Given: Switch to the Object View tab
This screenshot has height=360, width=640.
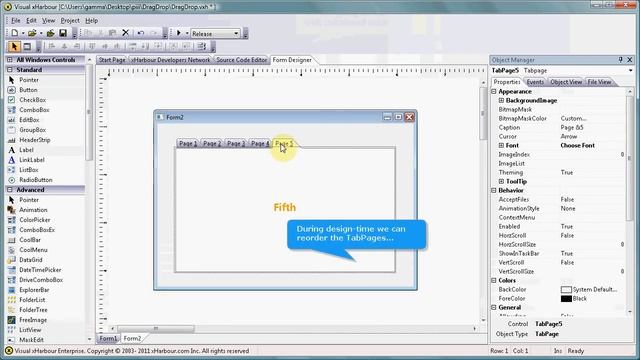Looking at the screenshot, I should 566,82.
